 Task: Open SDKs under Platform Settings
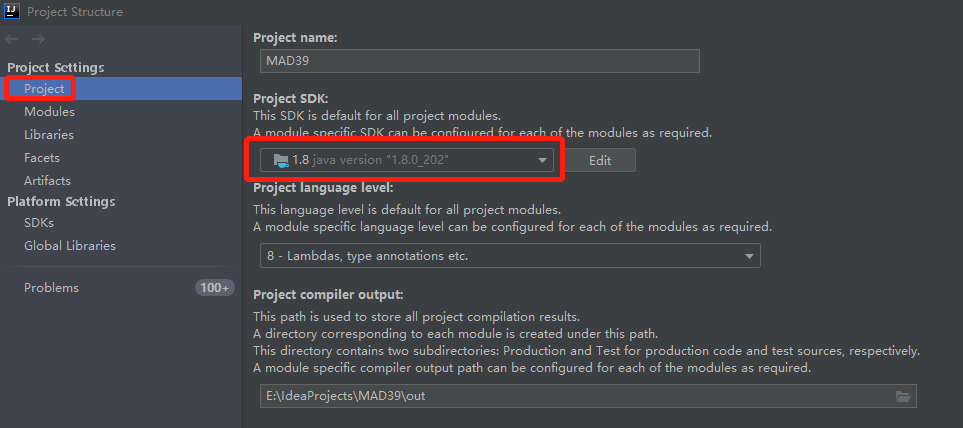(x=39, y=223)
